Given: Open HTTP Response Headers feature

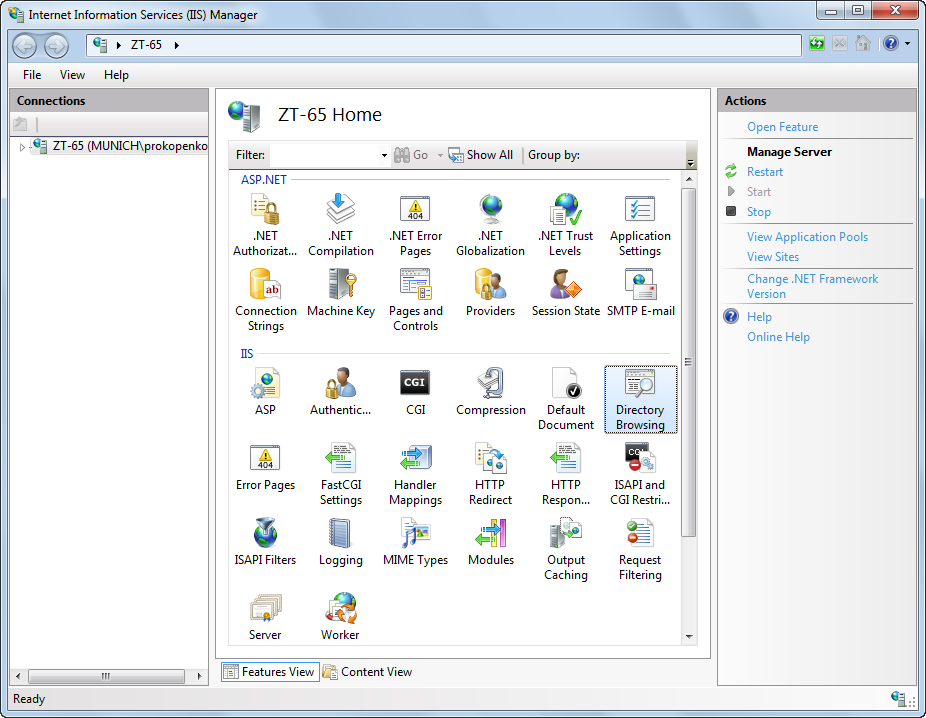Looking at the screenshot, I should point(565,474).
